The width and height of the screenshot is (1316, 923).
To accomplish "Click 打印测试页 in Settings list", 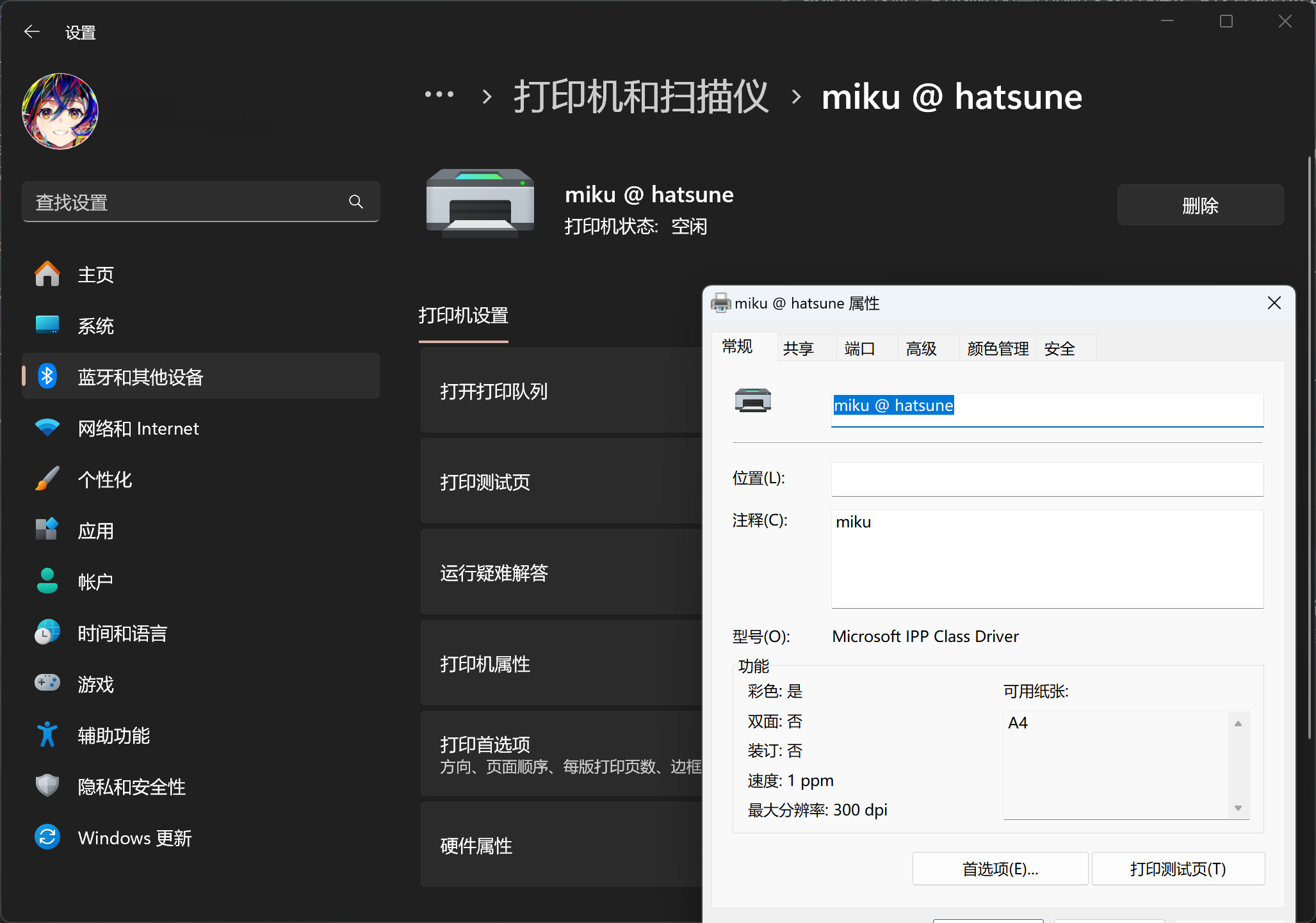I will pyautogui.click(x=561, y=481).
